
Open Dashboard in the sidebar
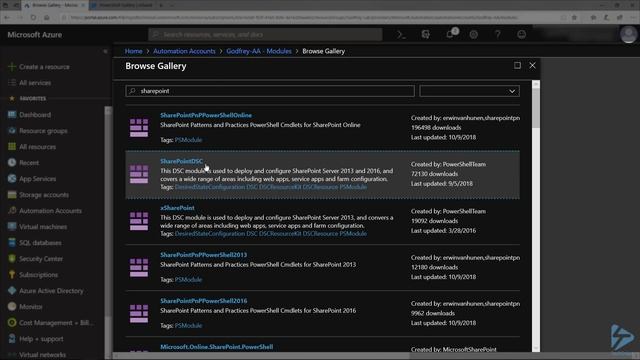(x=35, y=115)
